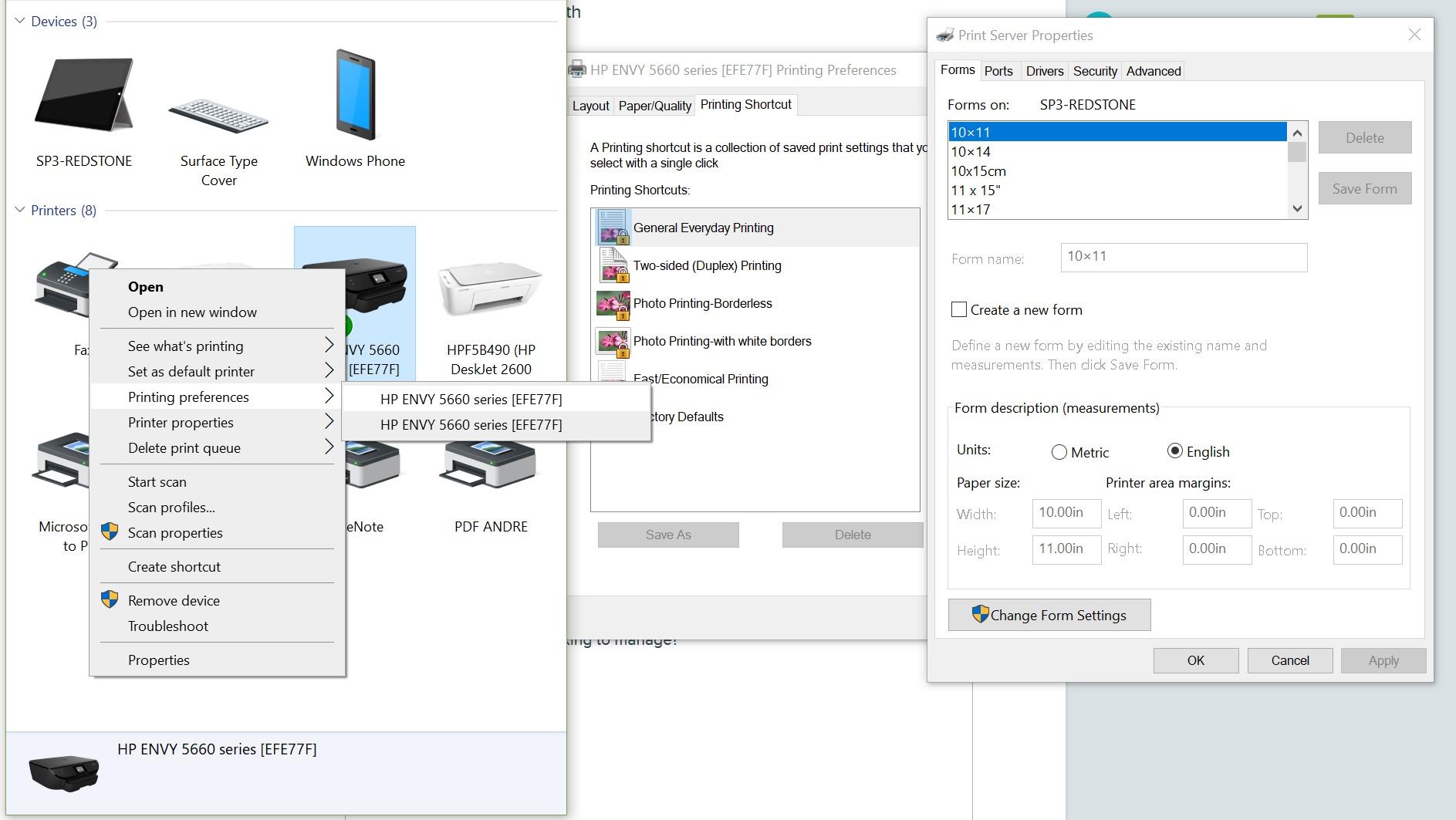Expand the See what's printing submenu arrow
1456x820 pixels.
(x=329, y=345)
